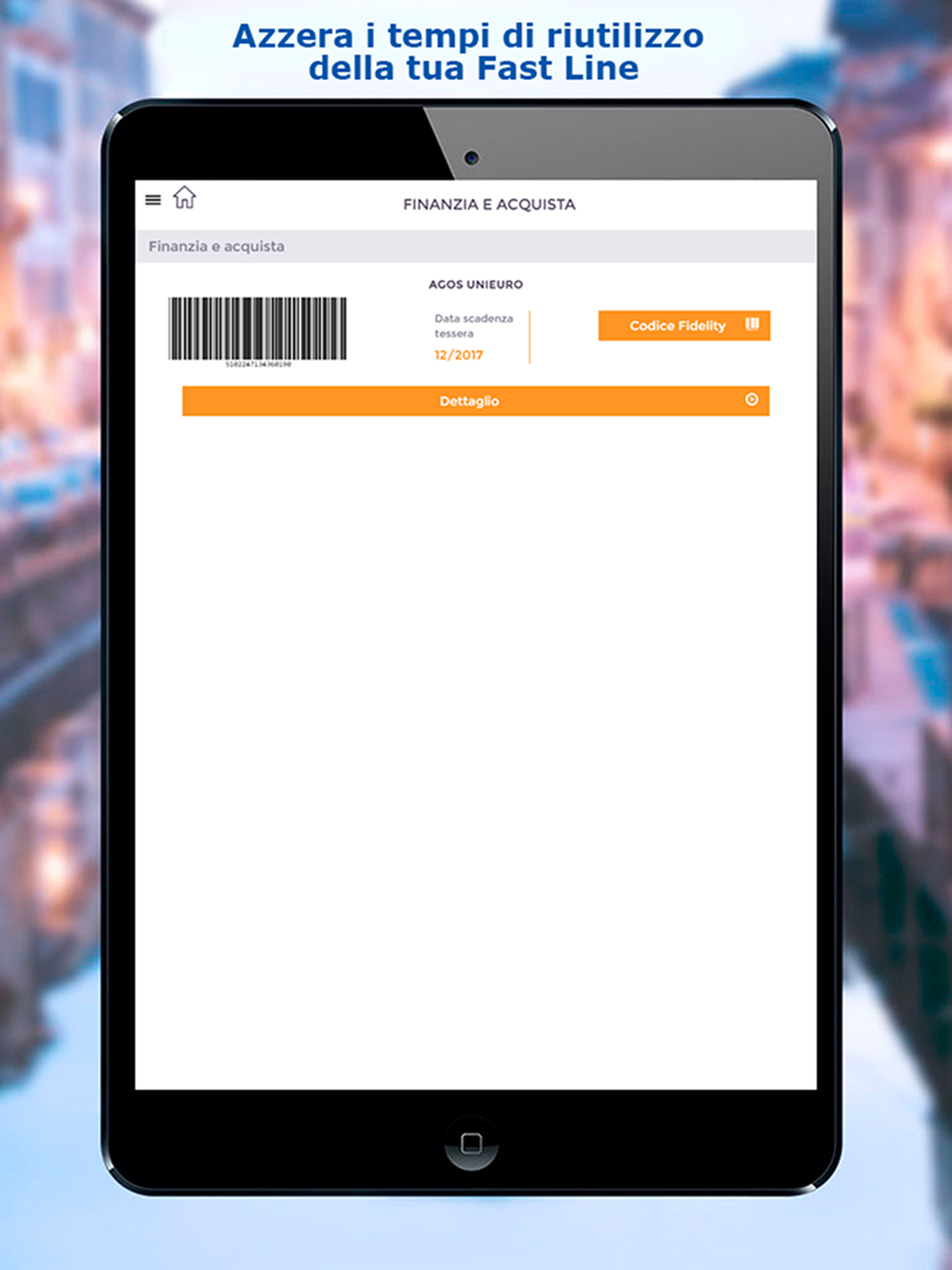This screenshot has height=1270, width=952.
Task: Open the Codice Fidelity button
Action: (x=684, y=326)
